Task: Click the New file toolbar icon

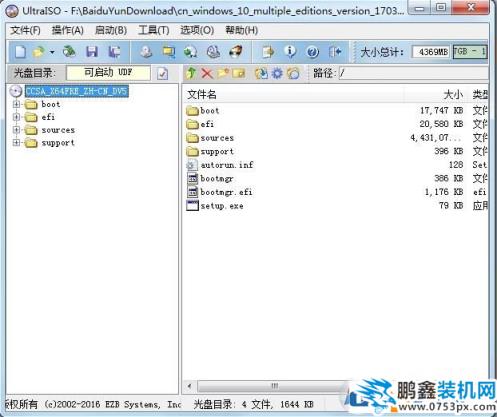Action: 20,52
